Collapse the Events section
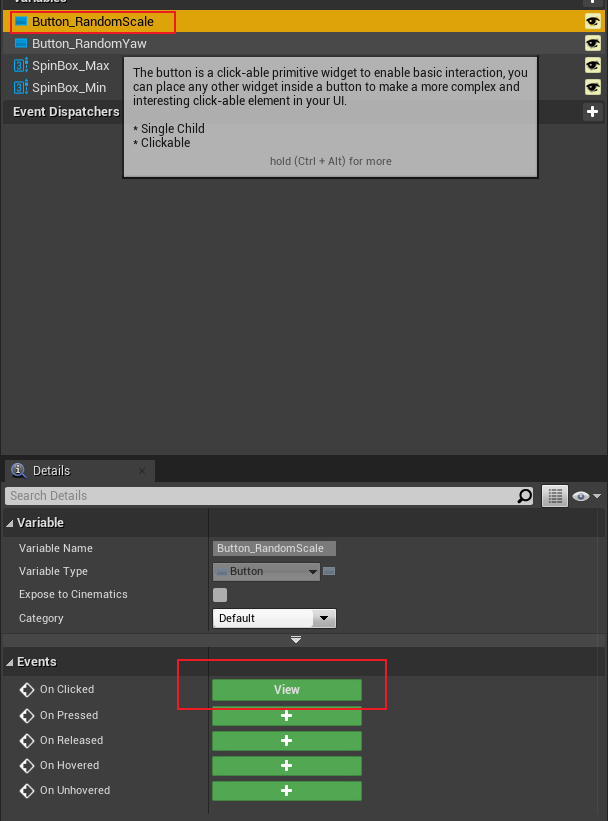This screenshot has height=821, width=608. click(9, 662)
